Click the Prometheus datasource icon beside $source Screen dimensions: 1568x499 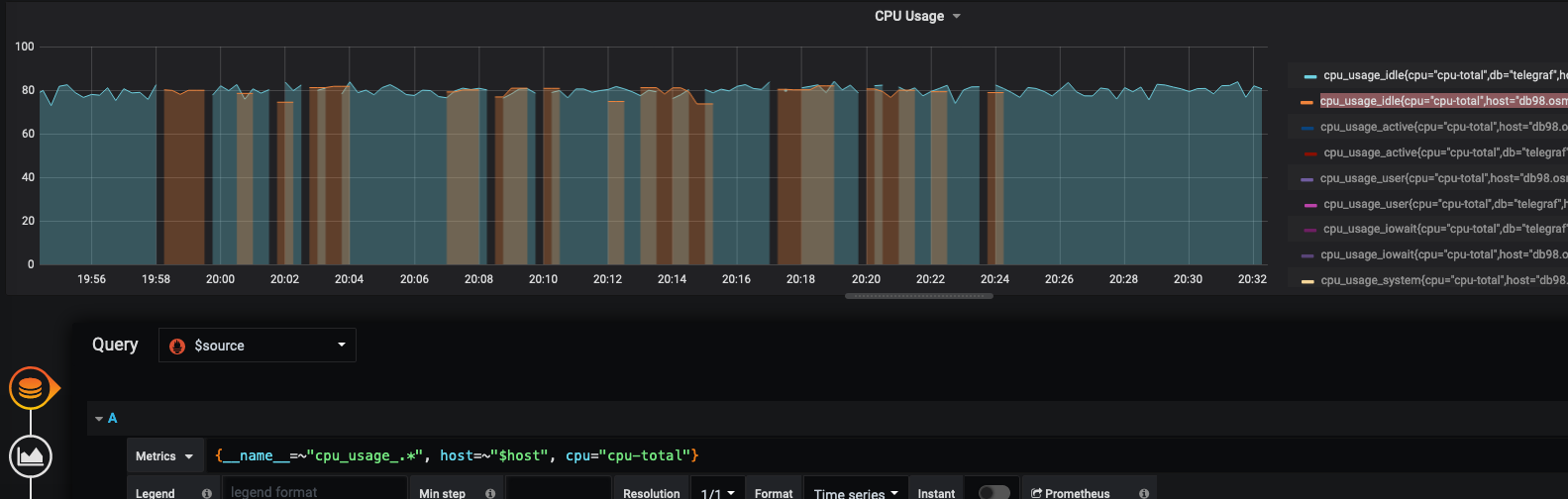coord(177,346)
